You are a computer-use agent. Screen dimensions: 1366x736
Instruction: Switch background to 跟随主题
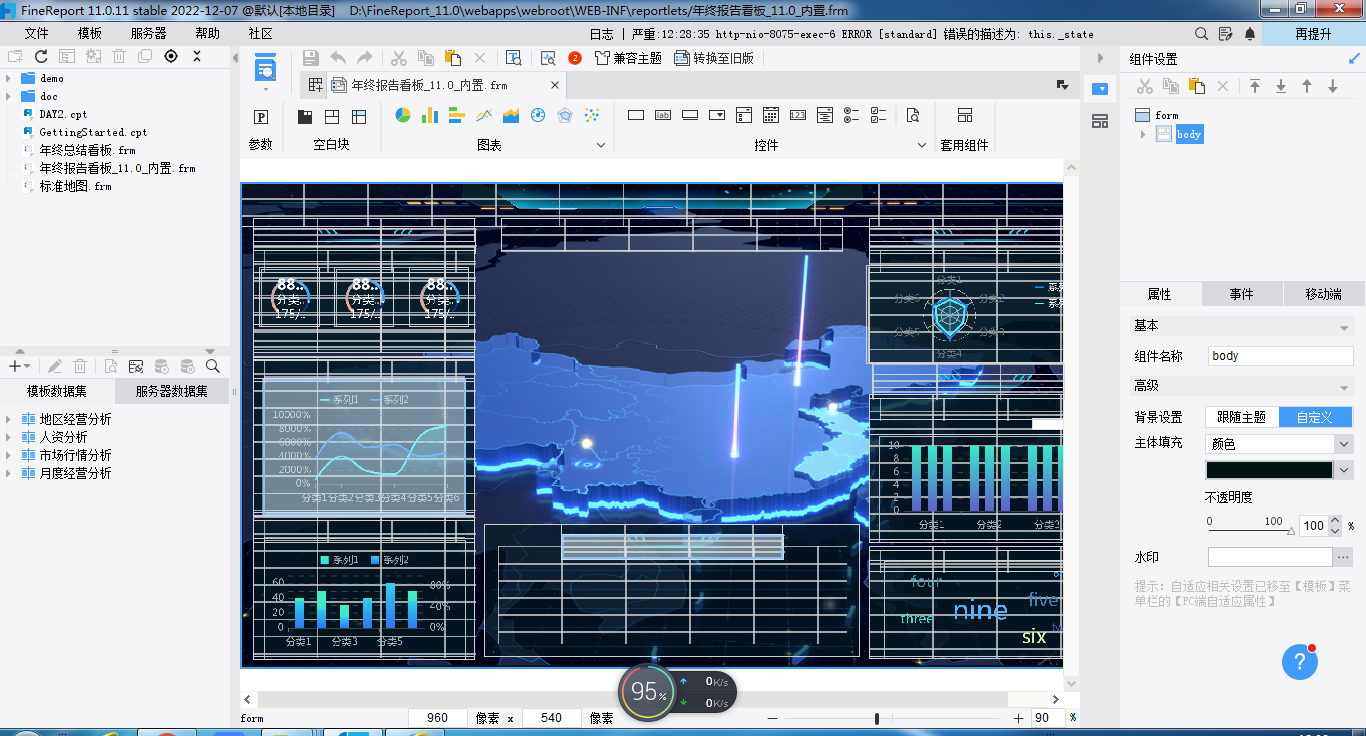1241,417
